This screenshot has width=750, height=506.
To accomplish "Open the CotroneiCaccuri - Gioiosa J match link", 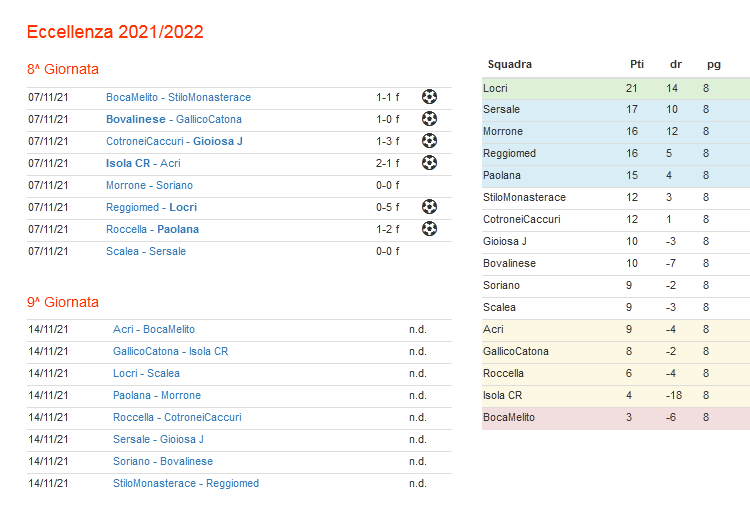I will click(174, 141).
